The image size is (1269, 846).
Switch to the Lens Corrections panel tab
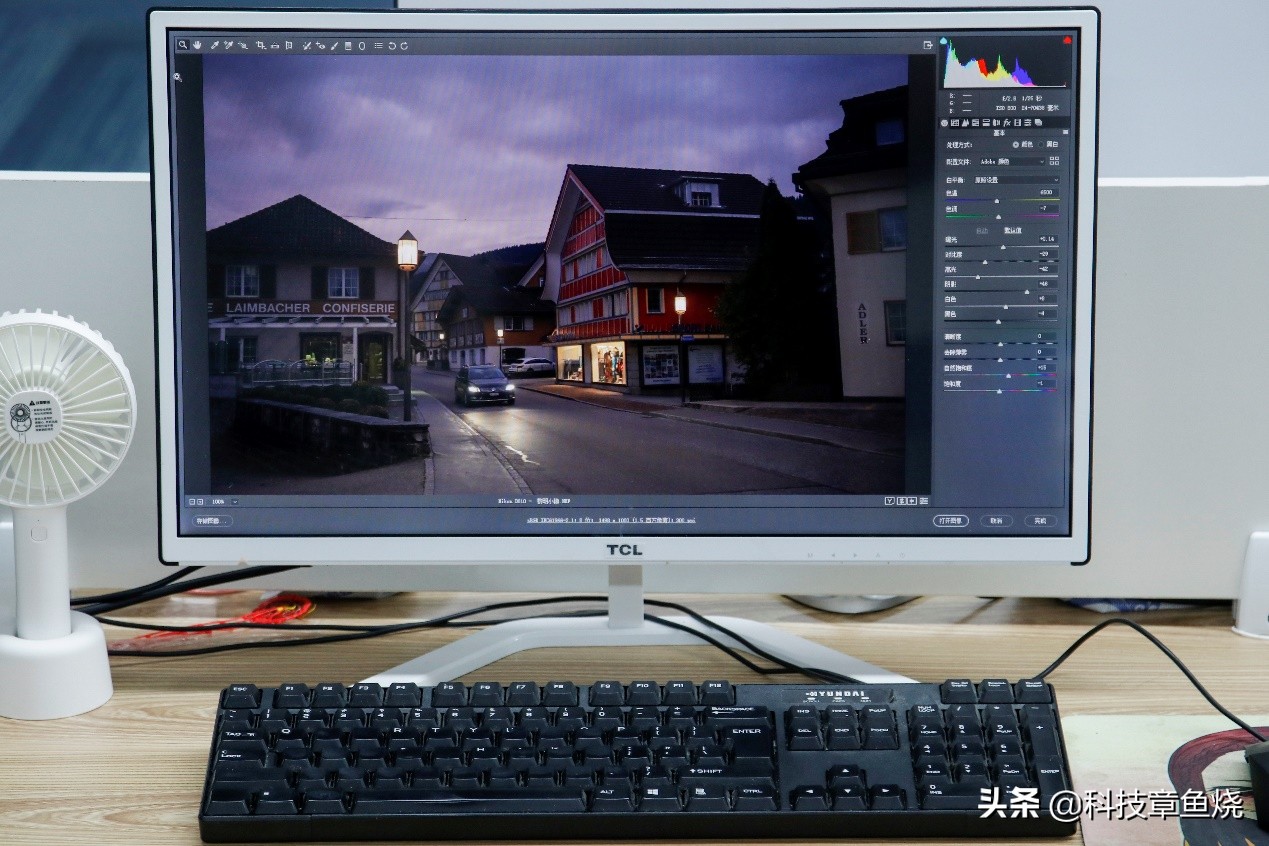(x=995, y=122)
